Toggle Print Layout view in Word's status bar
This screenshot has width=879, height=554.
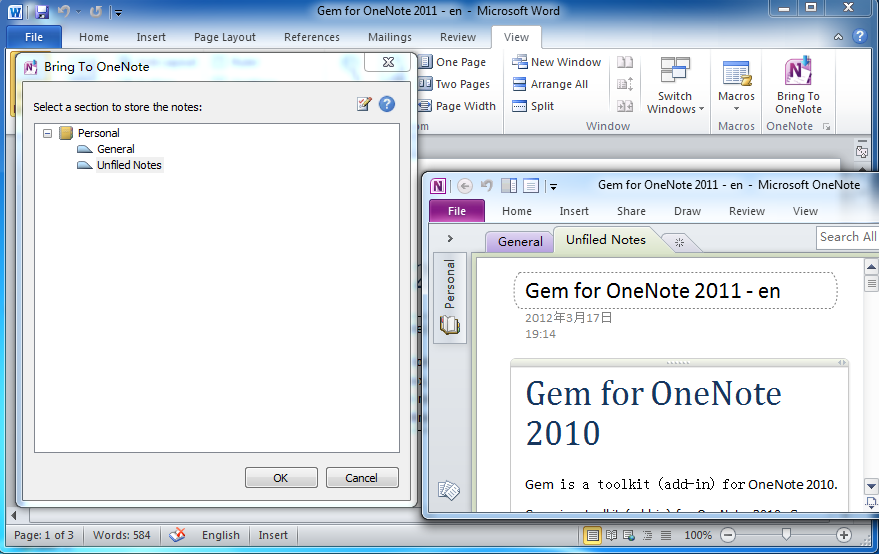pyautogui.click(x=593, y=535)
